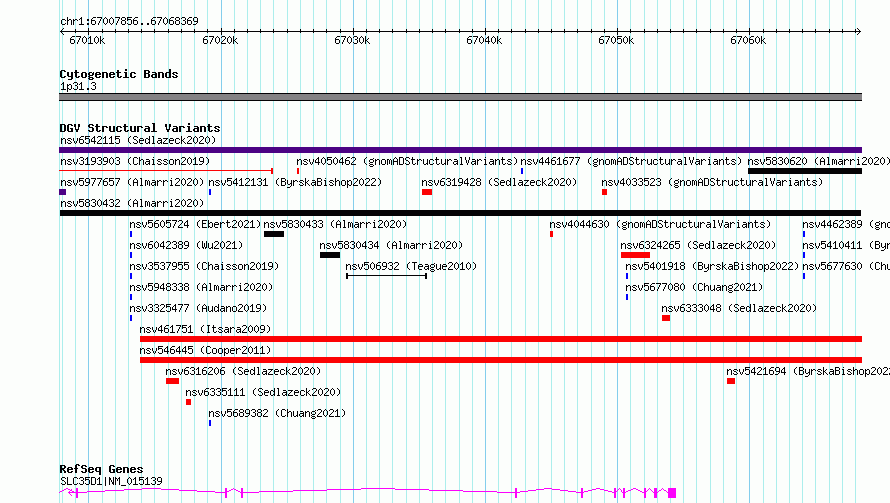The height and width of the screenshot is (503, 890).
Task: Click the nsv506932 thin interval line
Action: (x=387, y=276)
